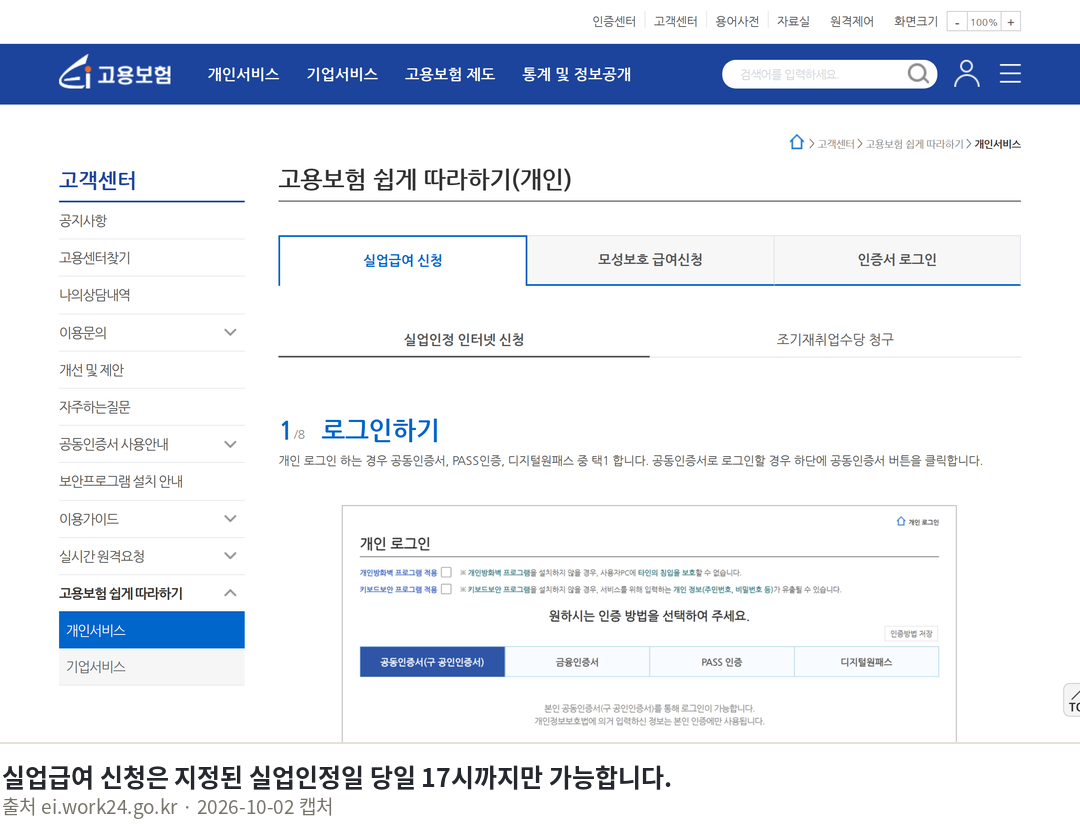This screenshot has width=1080, height=829.
Task: Open 자료실 top link
Action: click(793, 21)
